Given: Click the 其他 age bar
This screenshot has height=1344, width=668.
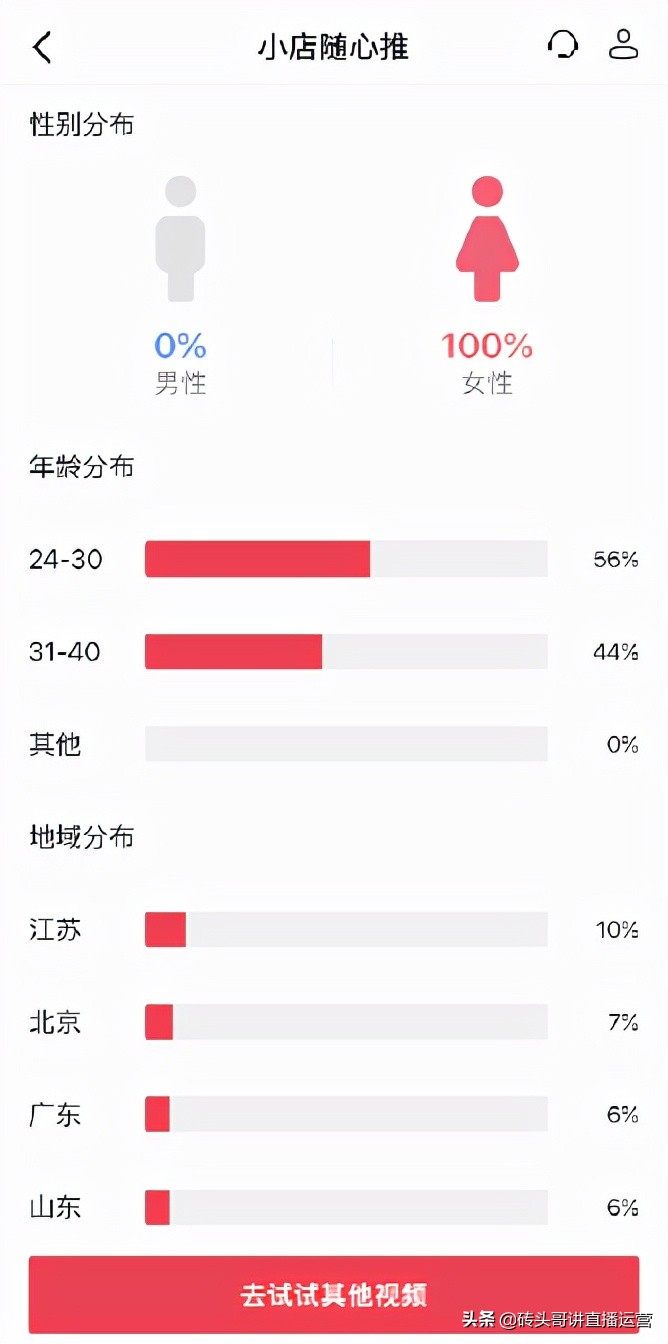Looking at the screenshot, I should pyautogui.click(x=346, y=744).
